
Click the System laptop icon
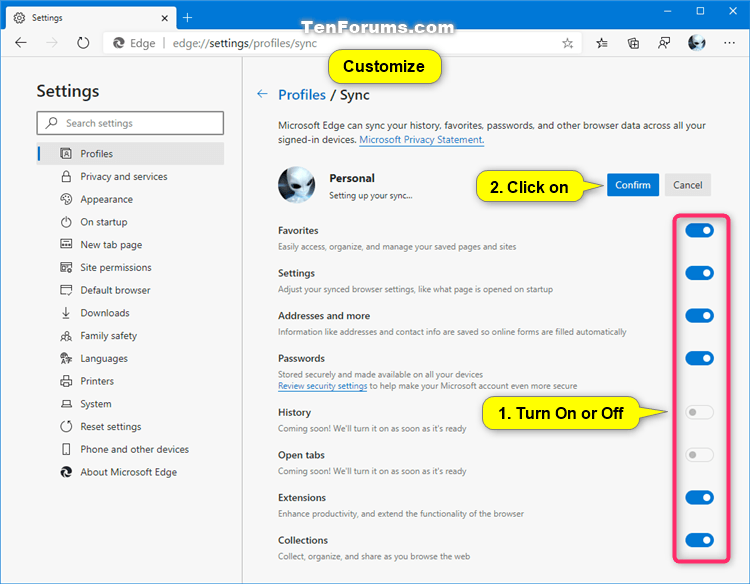[66, 404]
